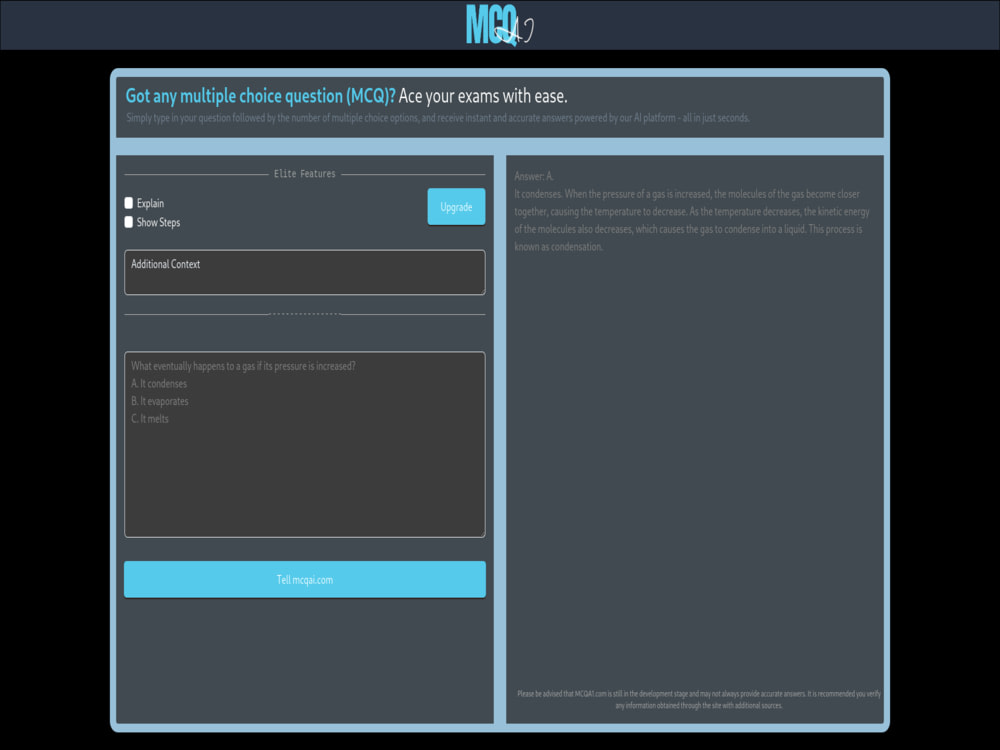The width and height of the screenshot is (1000, 750).
Task: Click the disclaimer text about MCQAI.com development stage
Action: [698, 699]
